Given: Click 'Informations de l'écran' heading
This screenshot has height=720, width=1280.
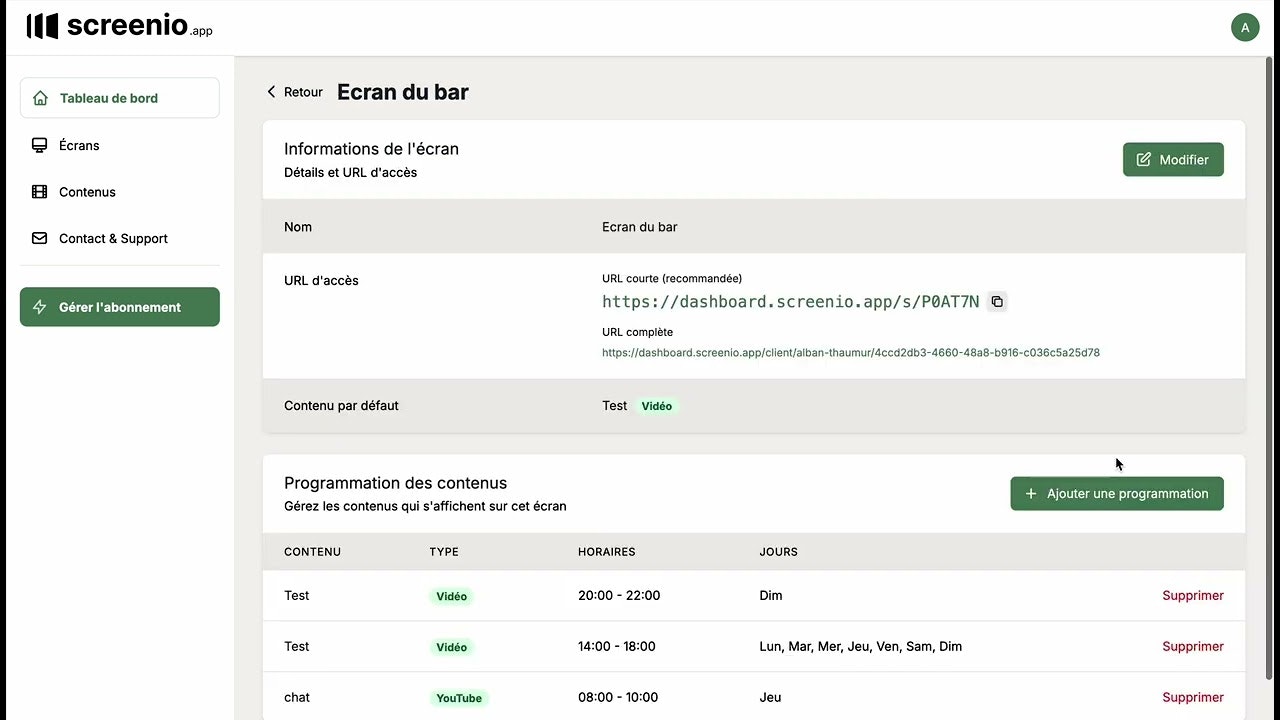Looking at the screenshot, I should pyautogui.click(x=372, y=149).
